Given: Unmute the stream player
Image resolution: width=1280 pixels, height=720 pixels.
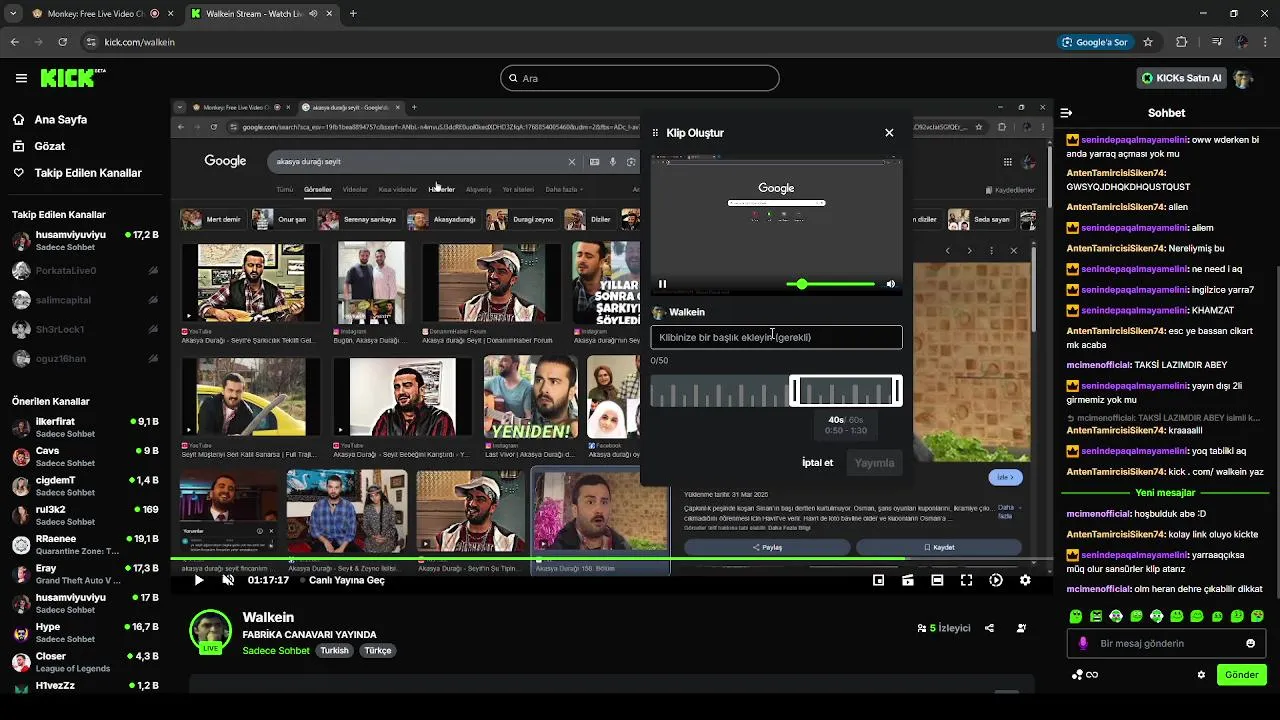Looking at the screenshot, I should pos(228,580).
